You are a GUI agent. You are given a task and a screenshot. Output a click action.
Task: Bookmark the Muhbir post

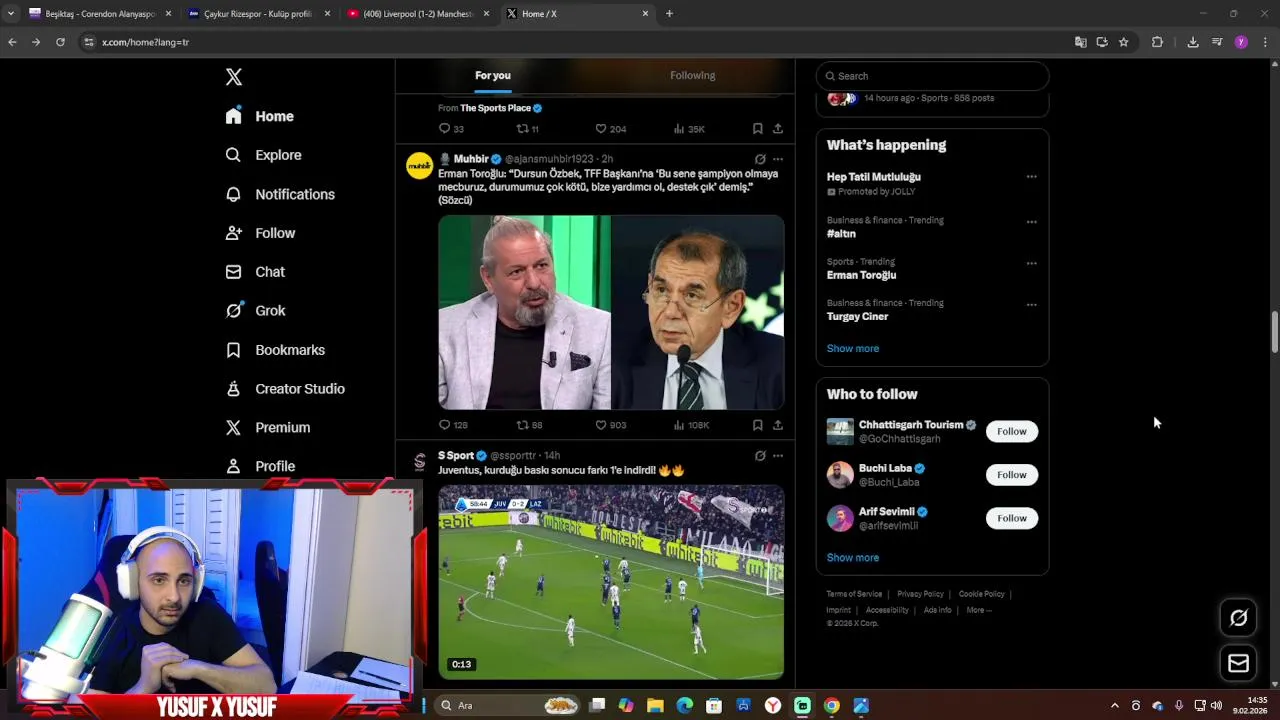(757, 425)
